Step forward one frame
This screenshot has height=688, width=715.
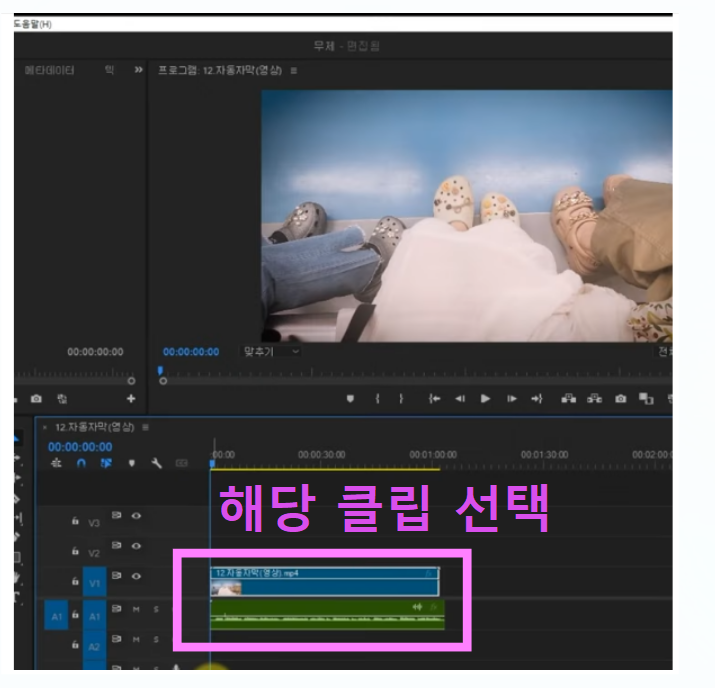point(512,399)
